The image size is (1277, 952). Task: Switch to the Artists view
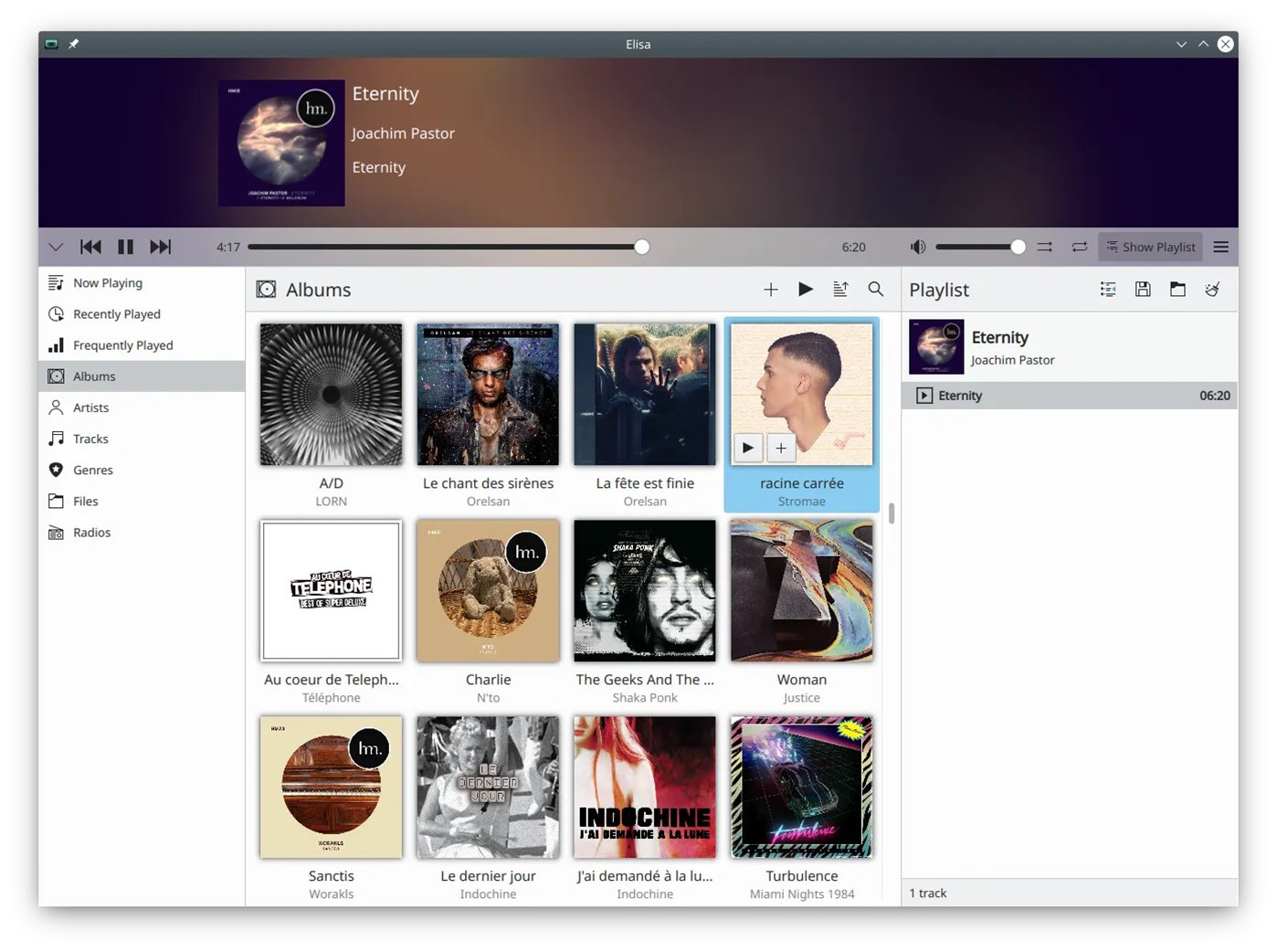point(90,407)
